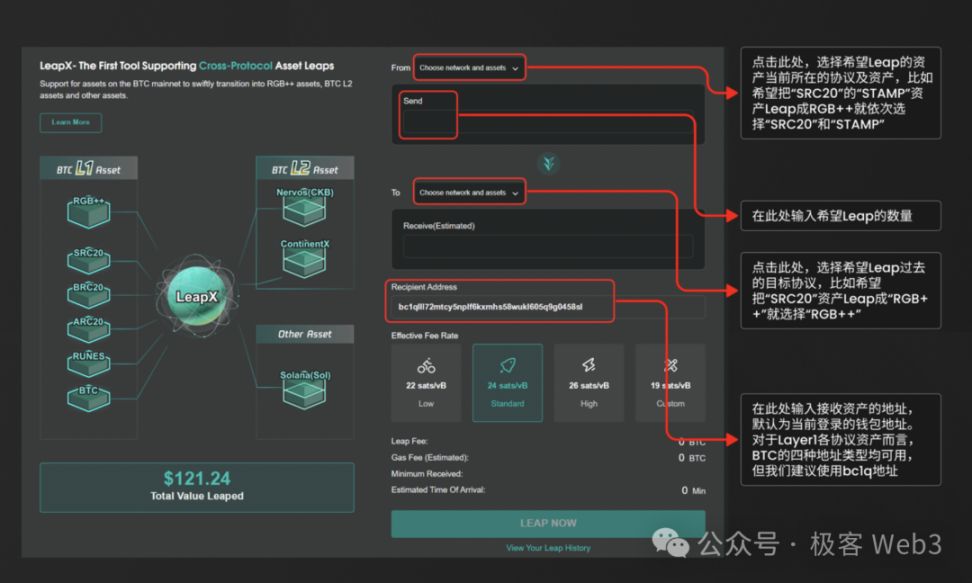This screenshot has height=583, width=972.
Task: Select the ARC20 asset cube icon
Action: pos(89,329)
